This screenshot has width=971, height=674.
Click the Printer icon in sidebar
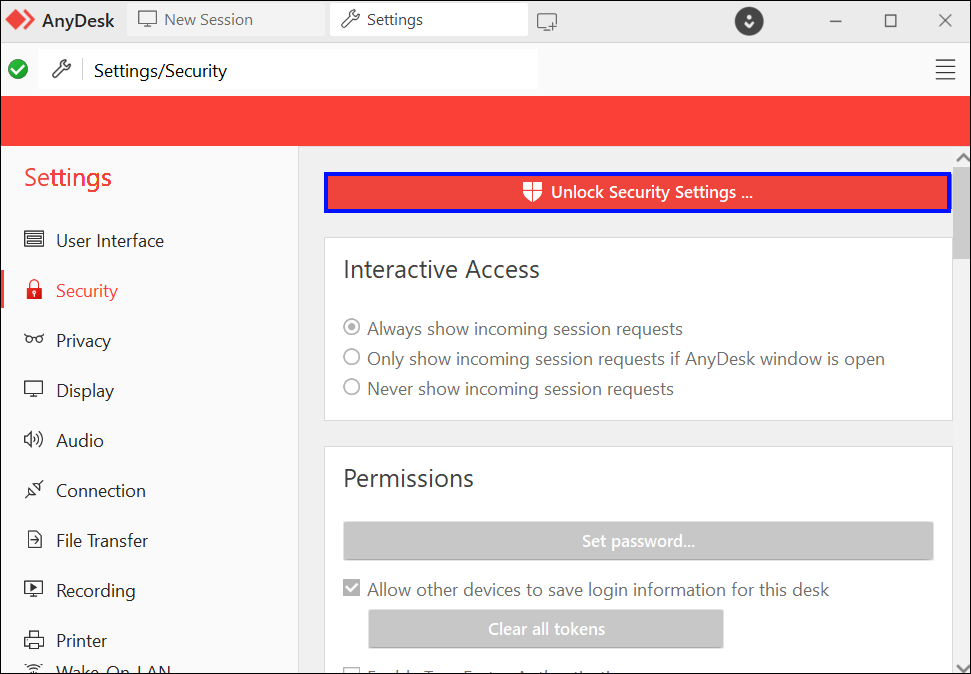click(34, 640)
